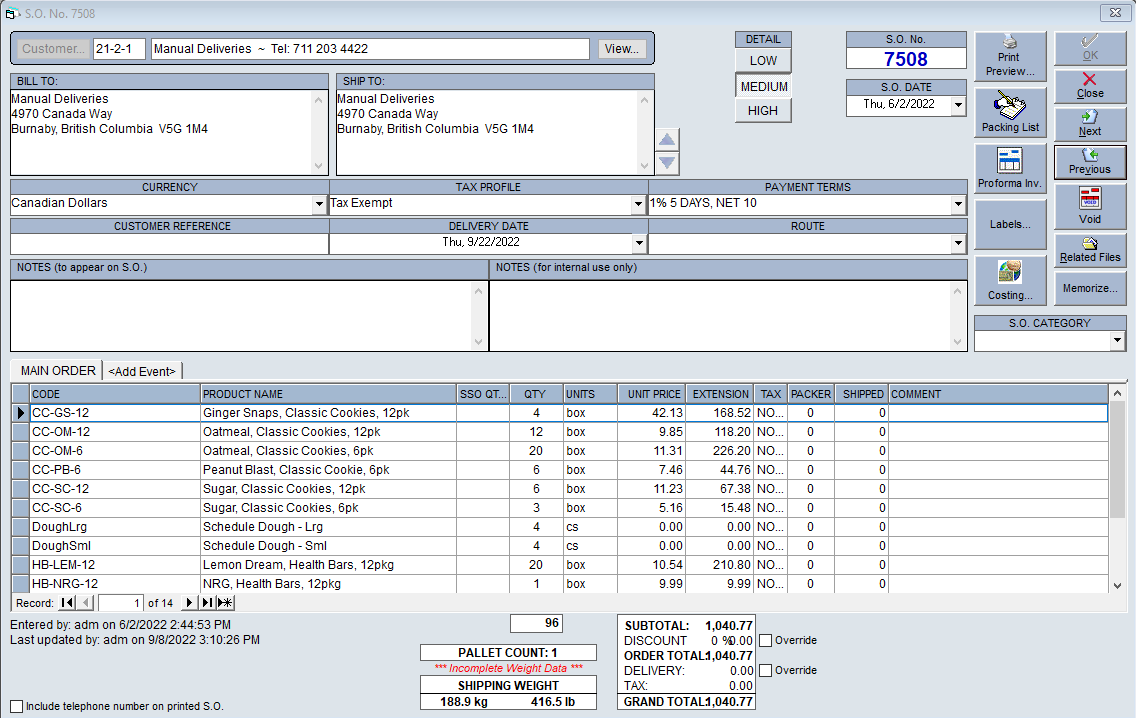Tick discount Override checkbox
The height and width of the screenshot is (718, 1136).
click(766, 640)
